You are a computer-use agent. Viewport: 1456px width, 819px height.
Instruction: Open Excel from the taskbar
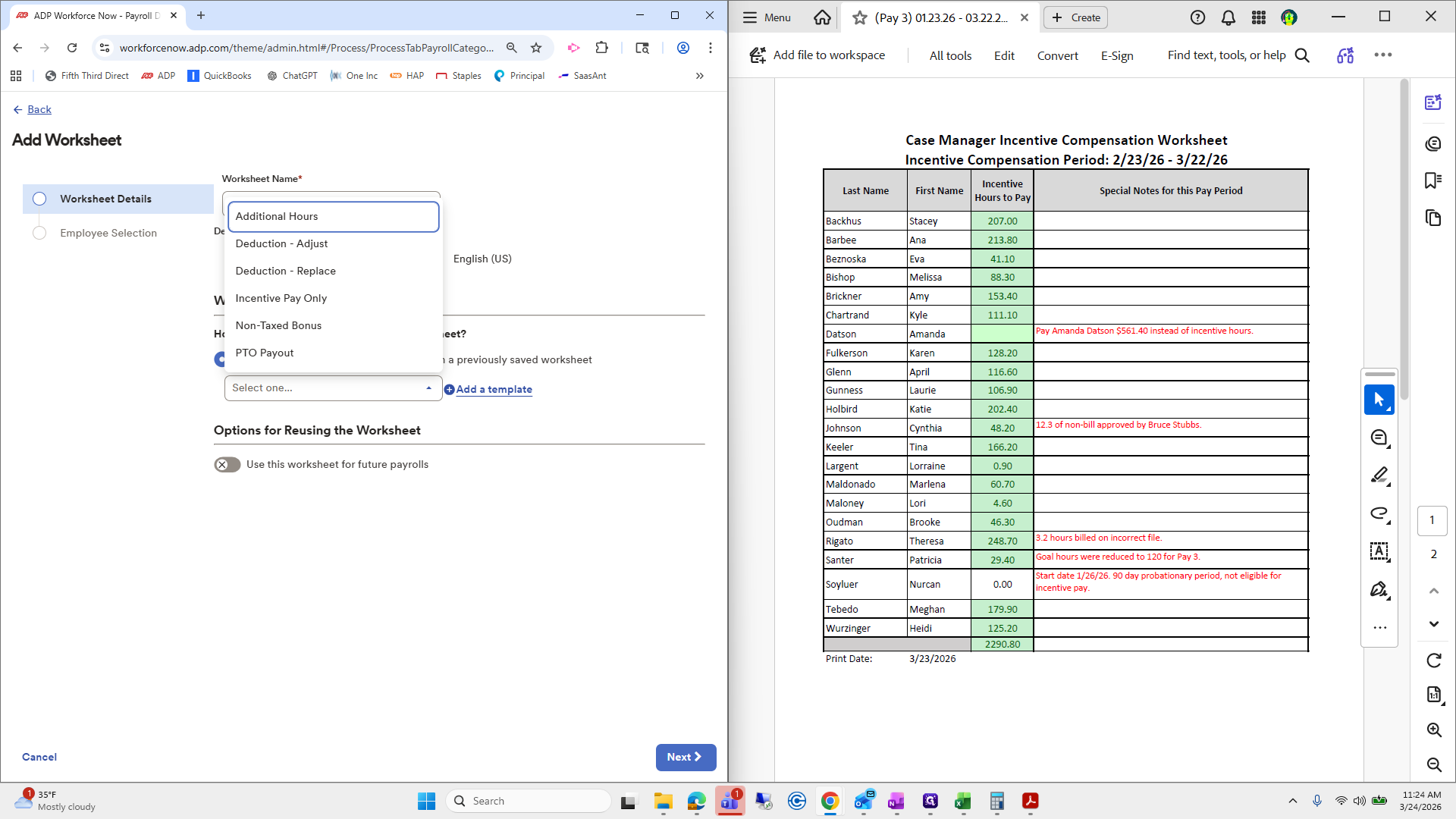[x=962, y=801]
